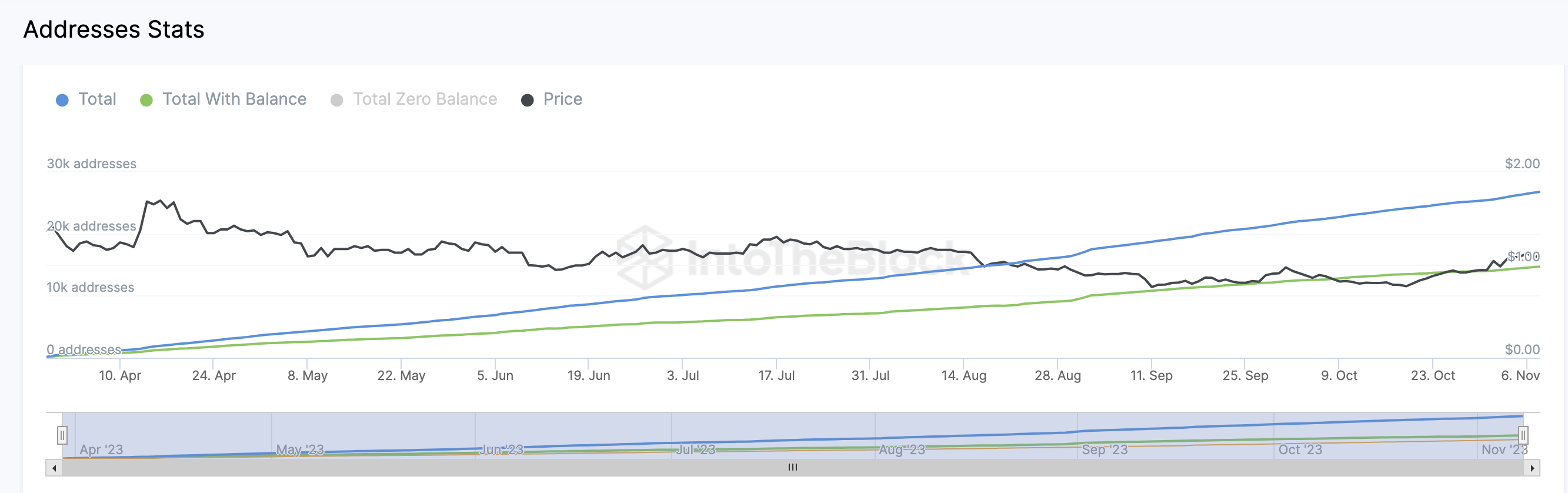Toggle the Price series legend label
Screen dimensions: 1568x493
[x=562, y=99]
